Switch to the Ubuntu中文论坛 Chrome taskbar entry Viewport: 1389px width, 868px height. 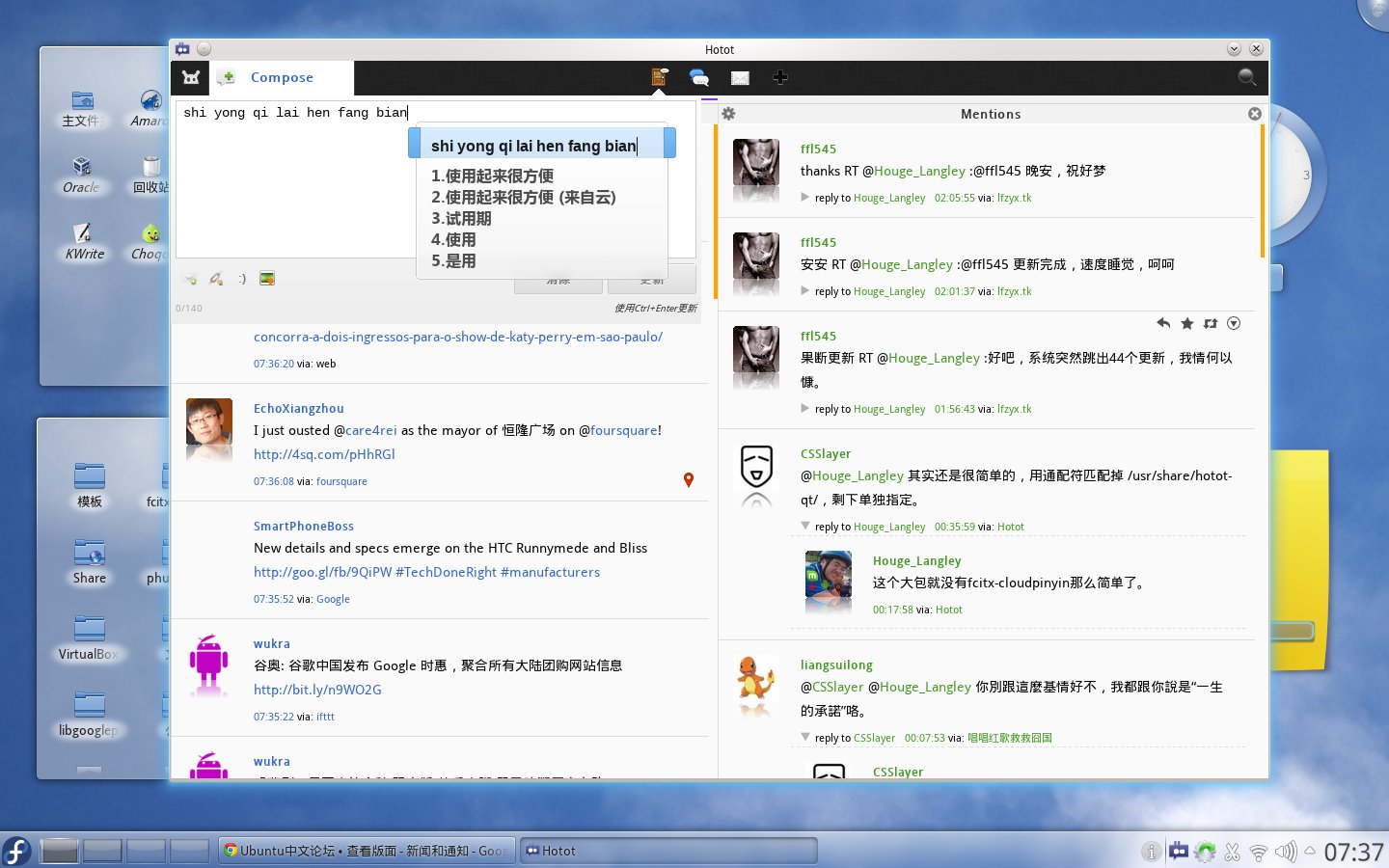tap(368, 851)
